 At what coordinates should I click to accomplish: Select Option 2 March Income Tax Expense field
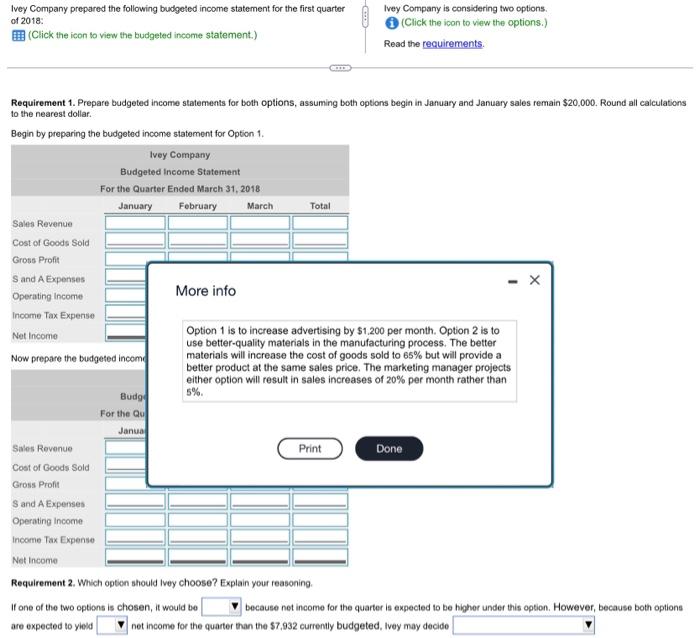(260, 538)
